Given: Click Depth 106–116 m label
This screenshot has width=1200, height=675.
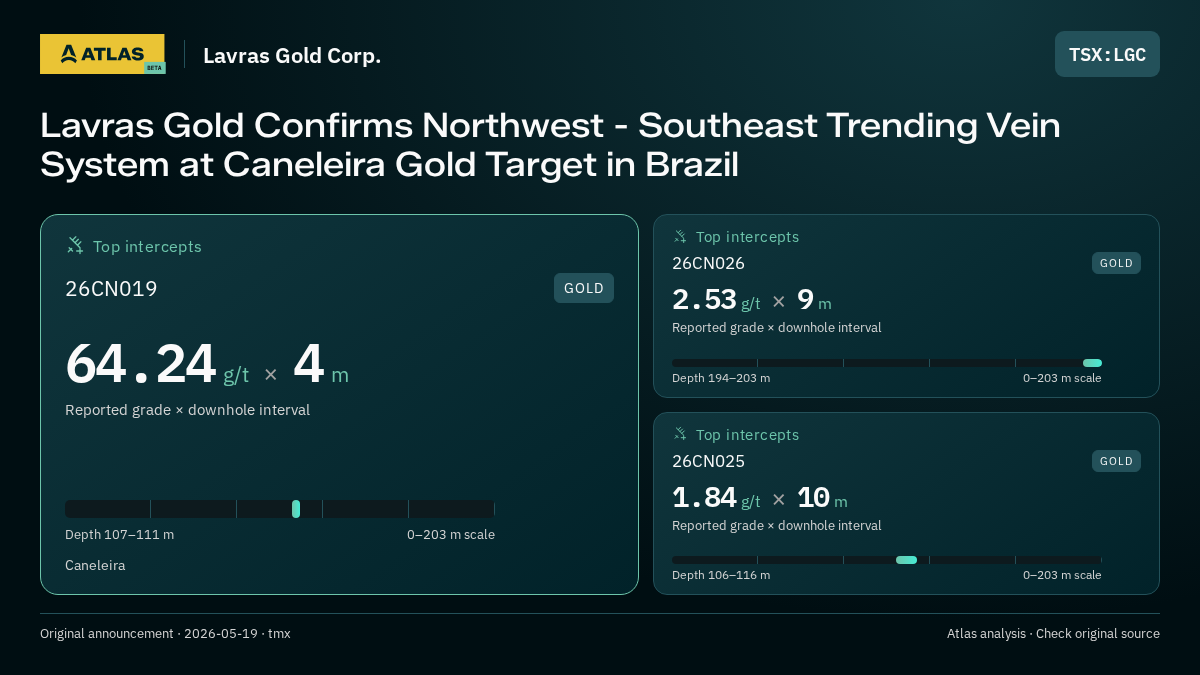Looking at the screenshot, I should (721, 575).
